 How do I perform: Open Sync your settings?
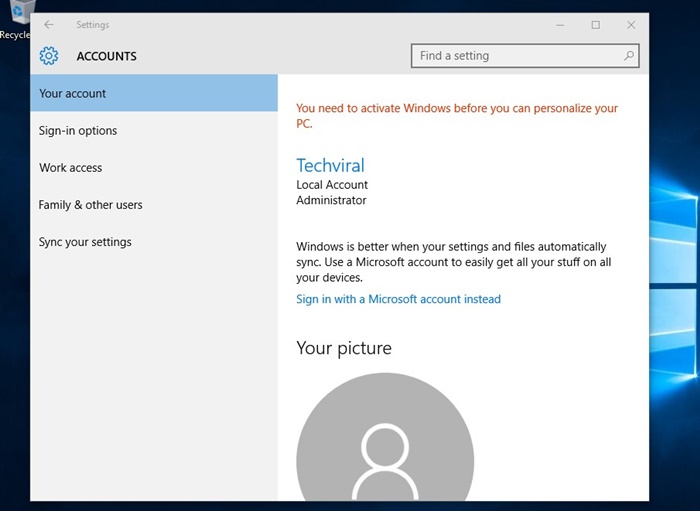coord(154,241)
